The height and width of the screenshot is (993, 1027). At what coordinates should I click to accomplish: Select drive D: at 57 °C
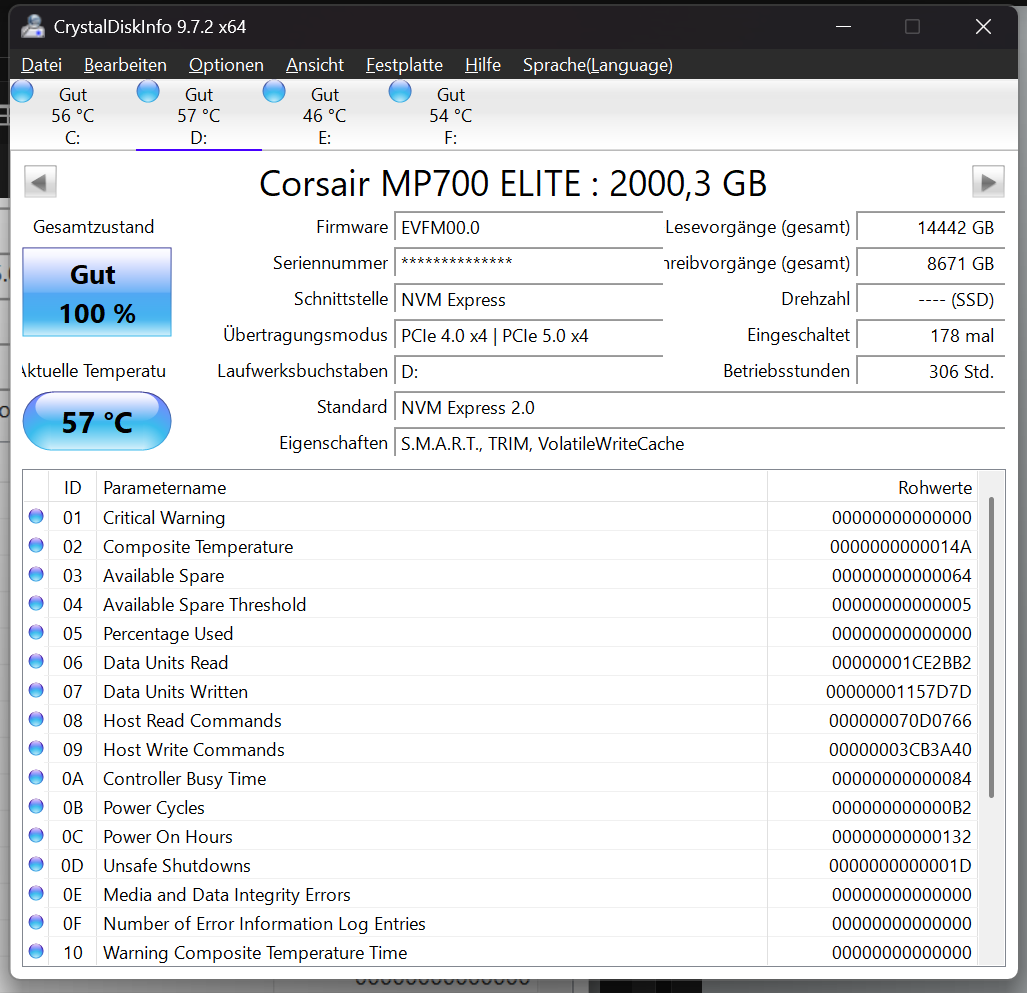[198, 116]
